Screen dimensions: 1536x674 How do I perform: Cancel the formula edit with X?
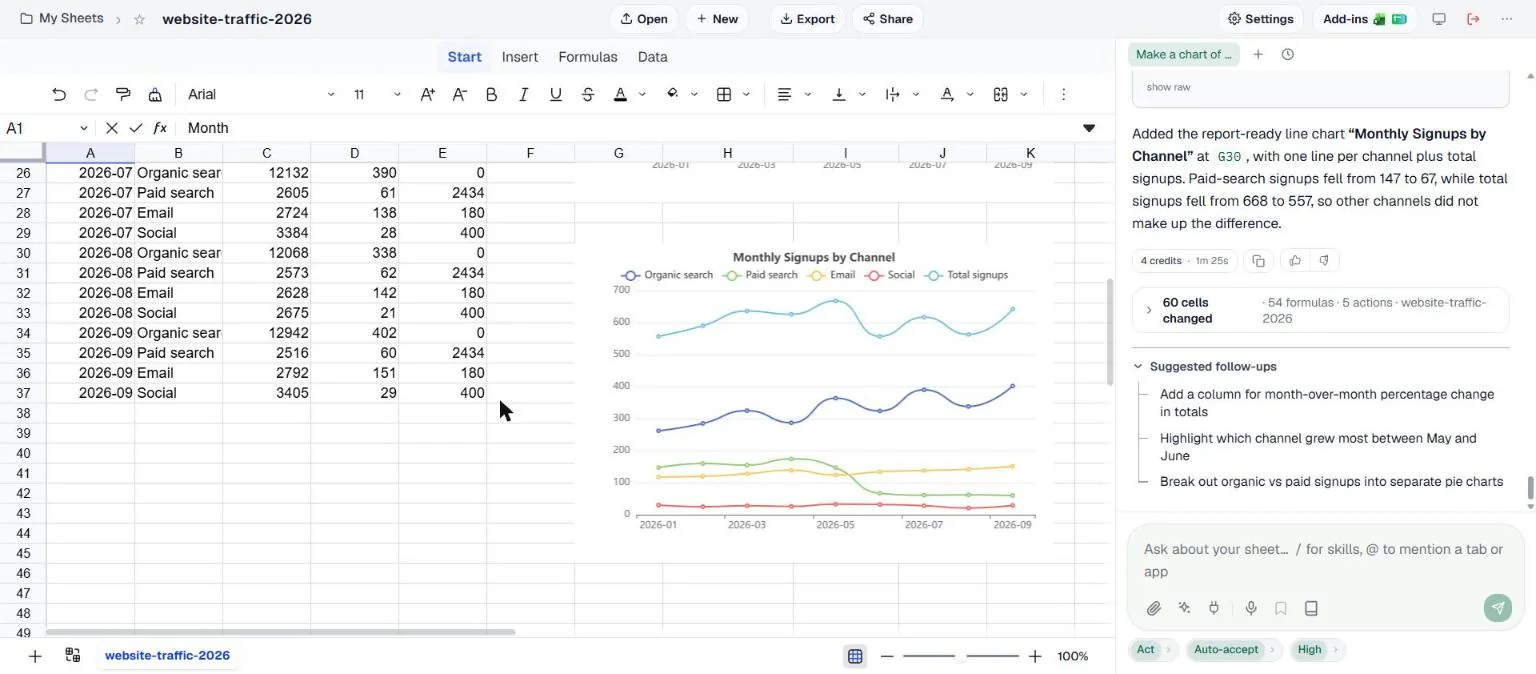point(111,128)
